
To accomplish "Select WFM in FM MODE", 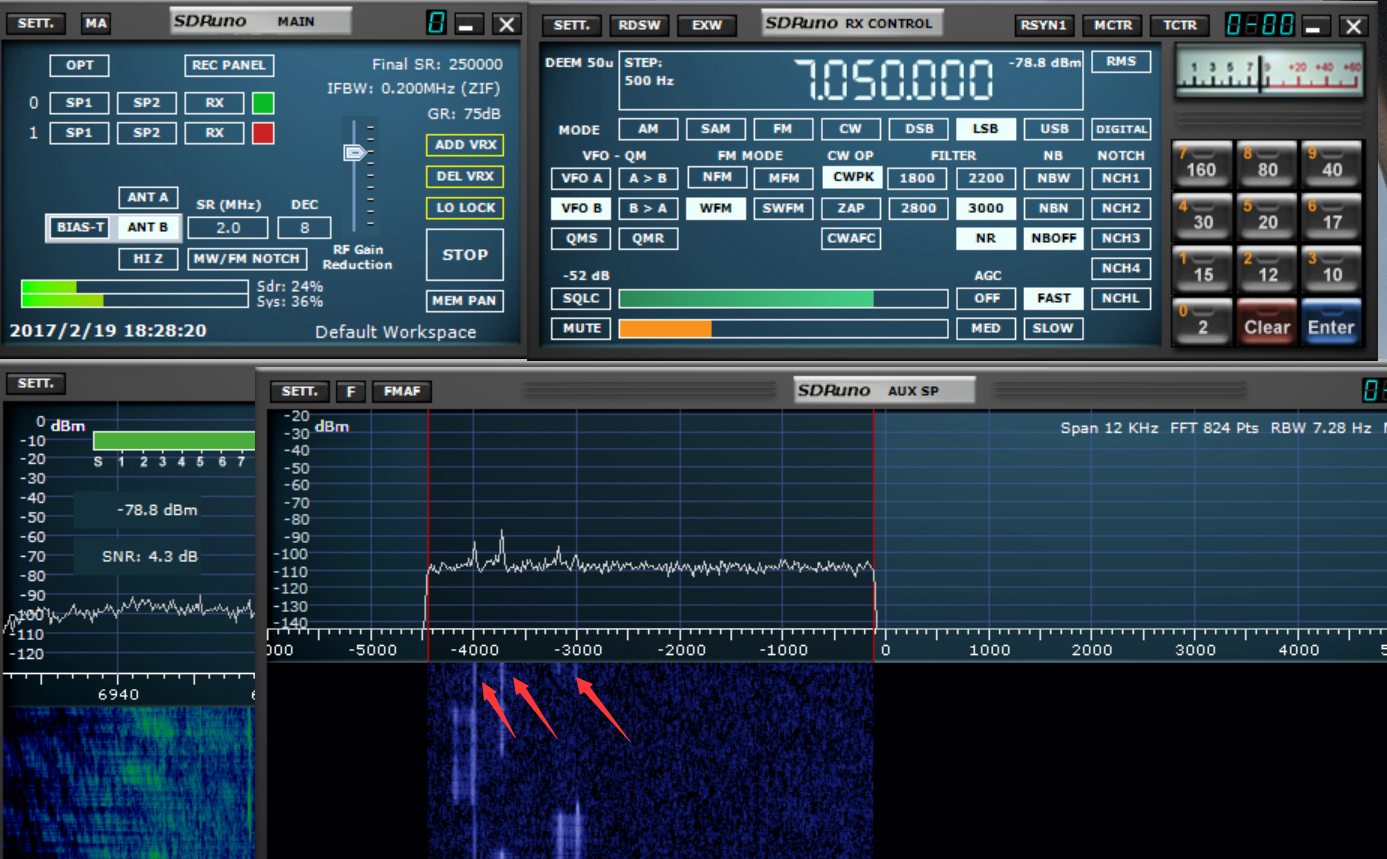I will [x=716, y=208].
